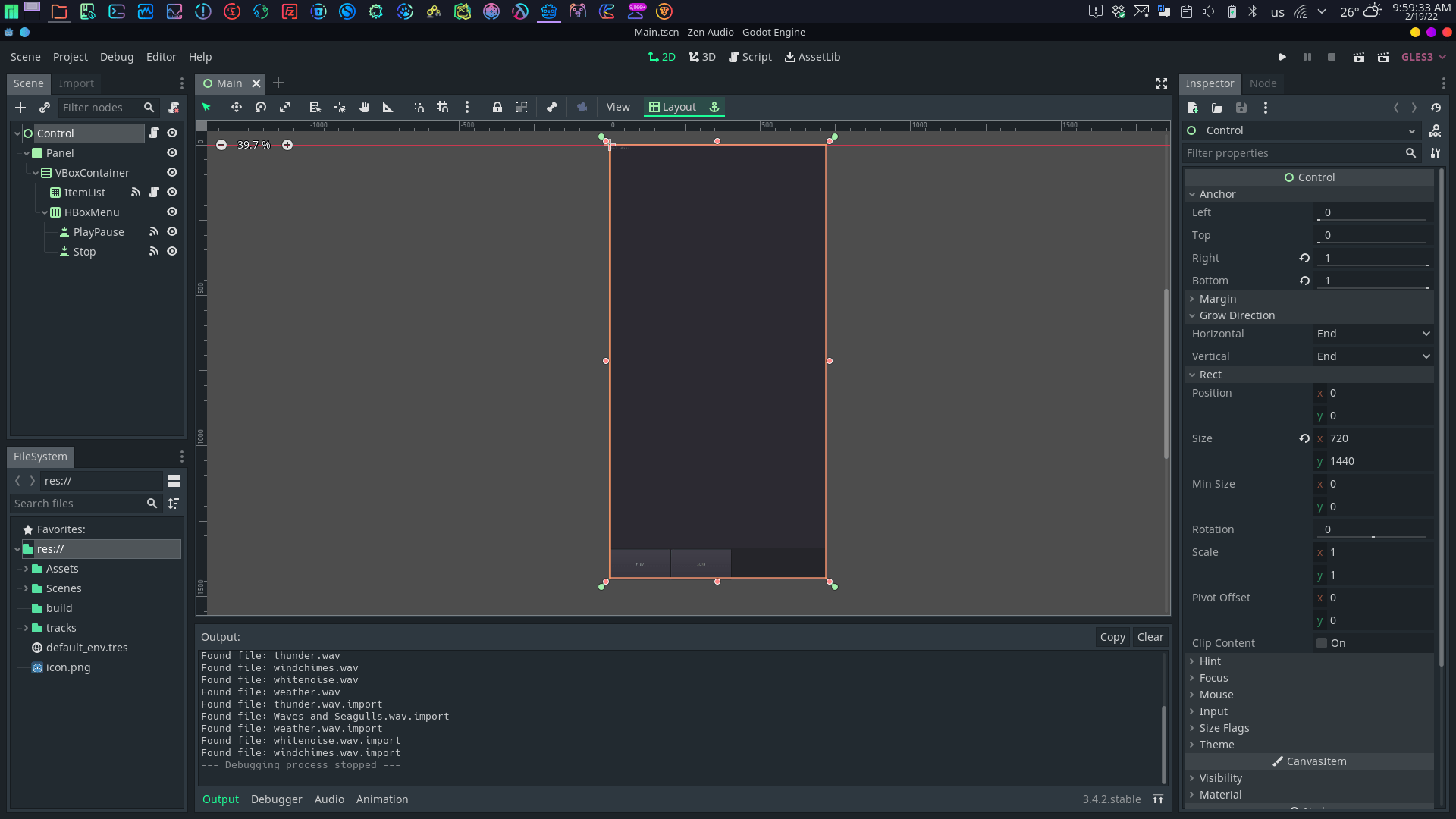1456x819 pixels.
Task: Open Horizontal grow direction dropdown
Action: [x=1373, y=334]
